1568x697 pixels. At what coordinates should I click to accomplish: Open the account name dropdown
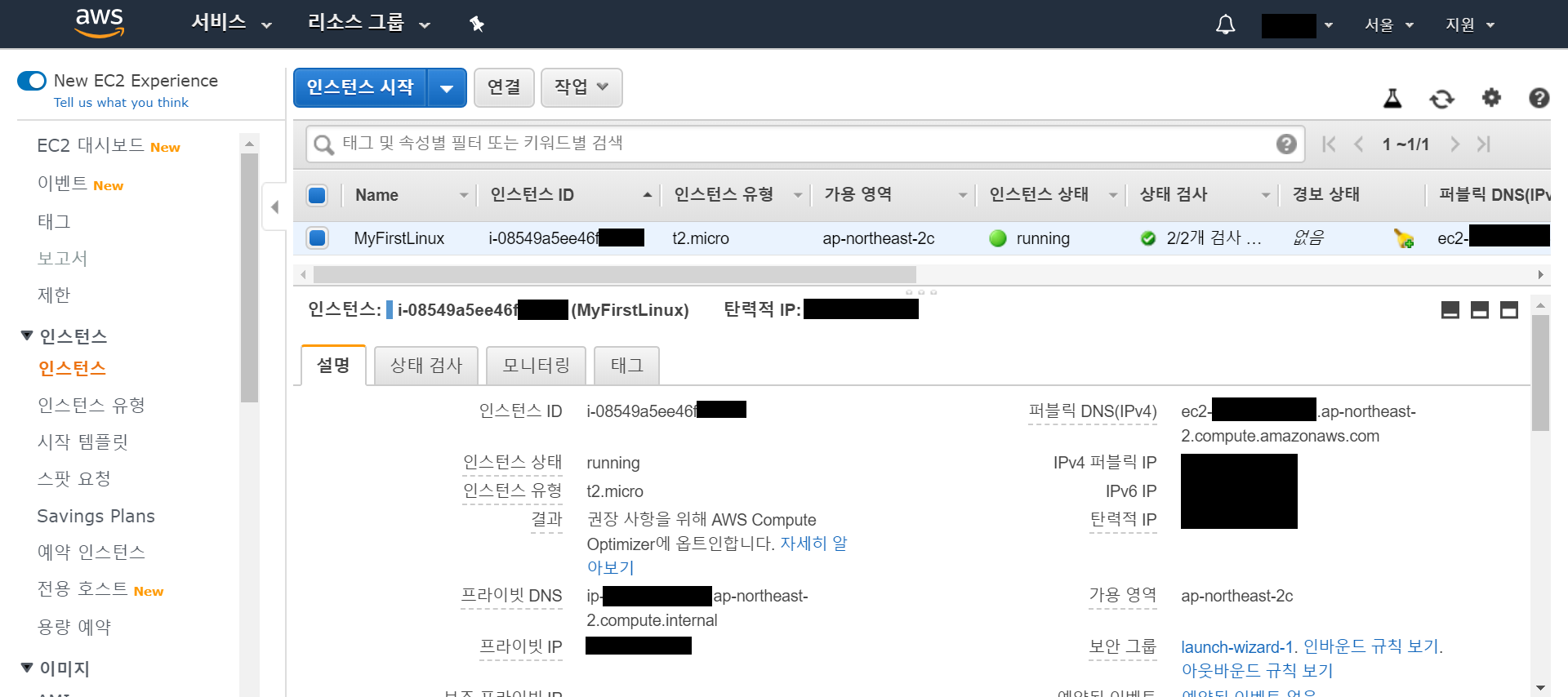[x=1298, y=25]
